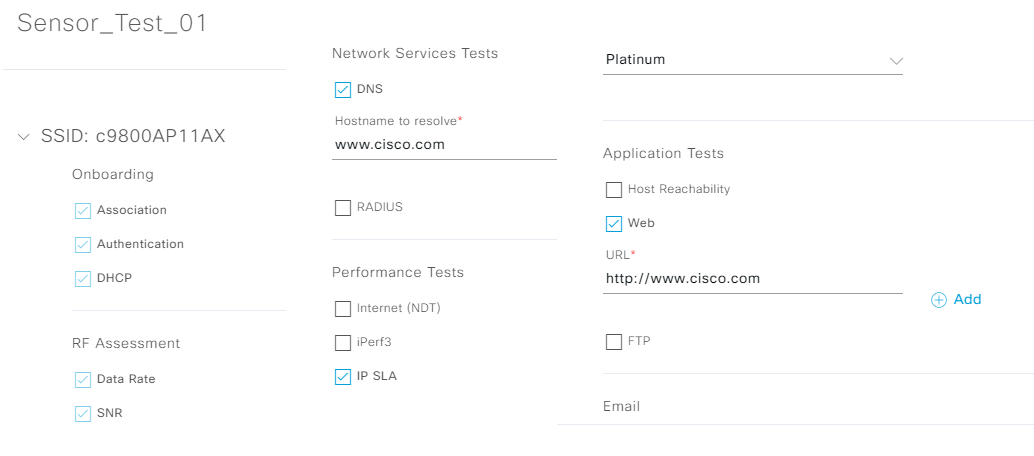Toggle the Authentication checkbox
The height and width of the screenshot is (456, 1034).
point(83,245)
